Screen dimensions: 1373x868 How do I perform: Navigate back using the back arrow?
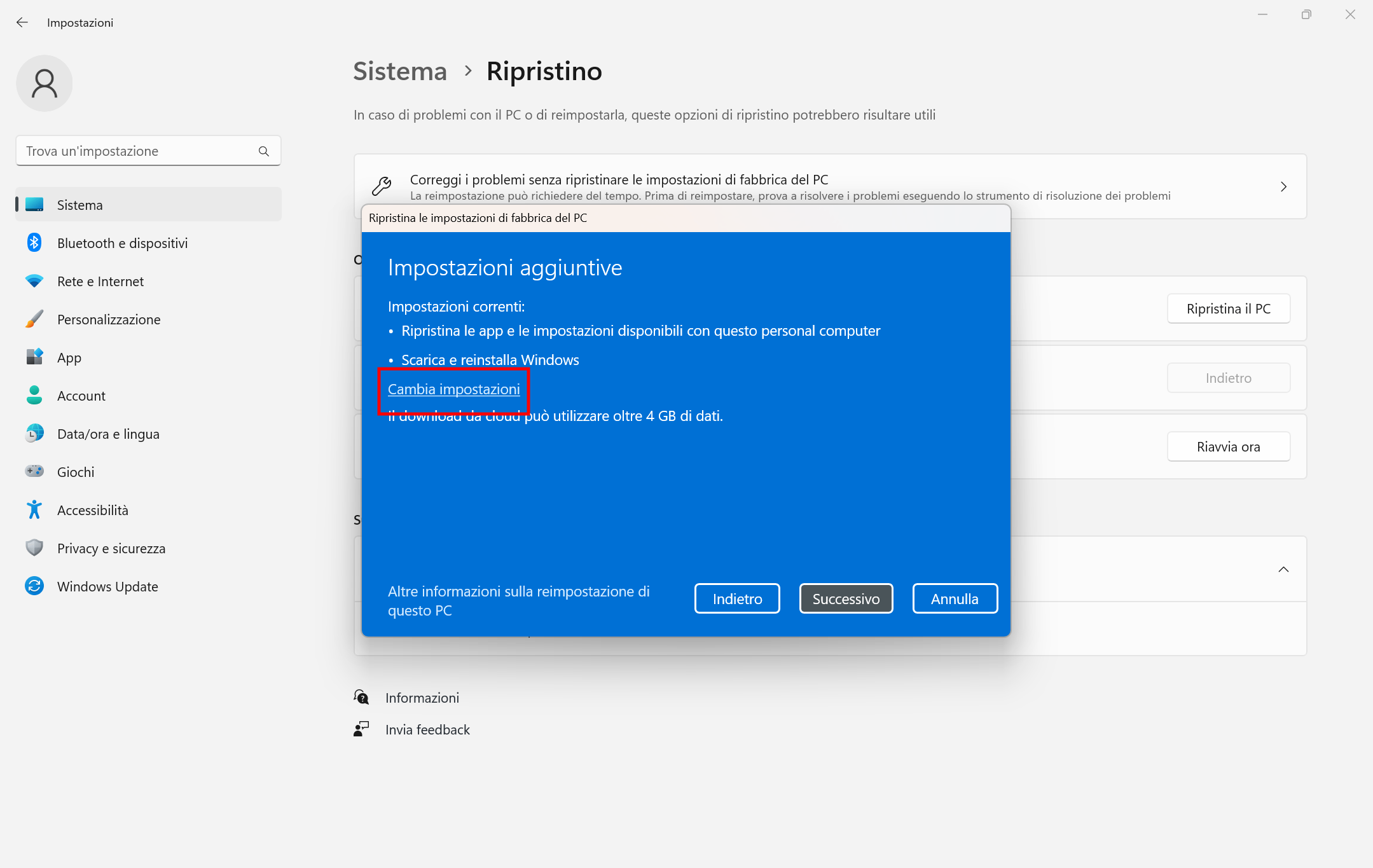[x=23, y=22]
